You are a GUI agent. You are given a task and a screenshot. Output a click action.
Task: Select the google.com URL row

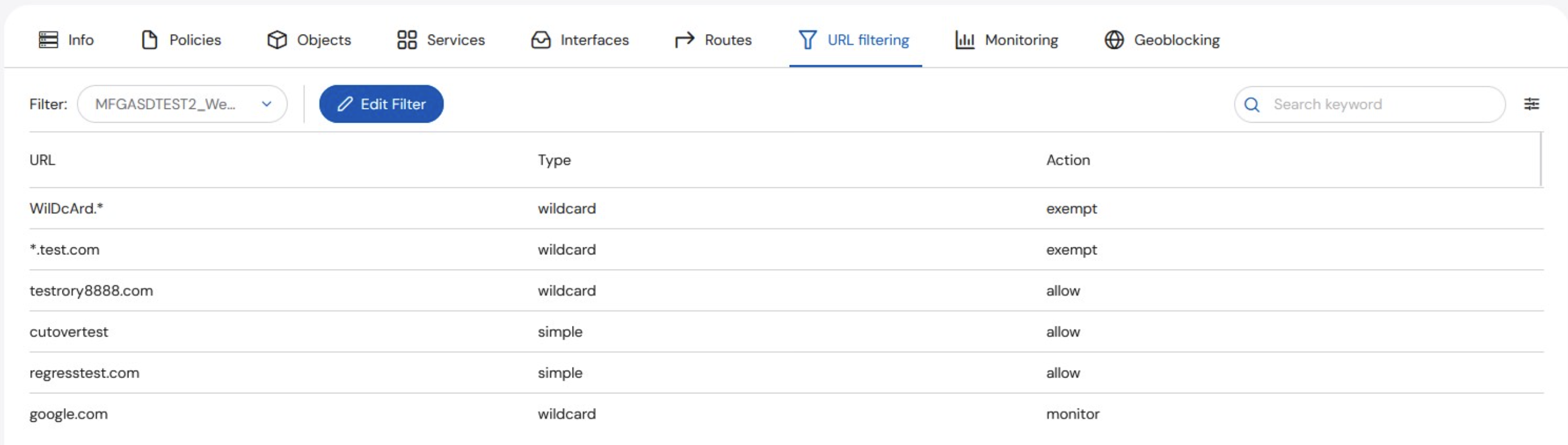point(786,414)
